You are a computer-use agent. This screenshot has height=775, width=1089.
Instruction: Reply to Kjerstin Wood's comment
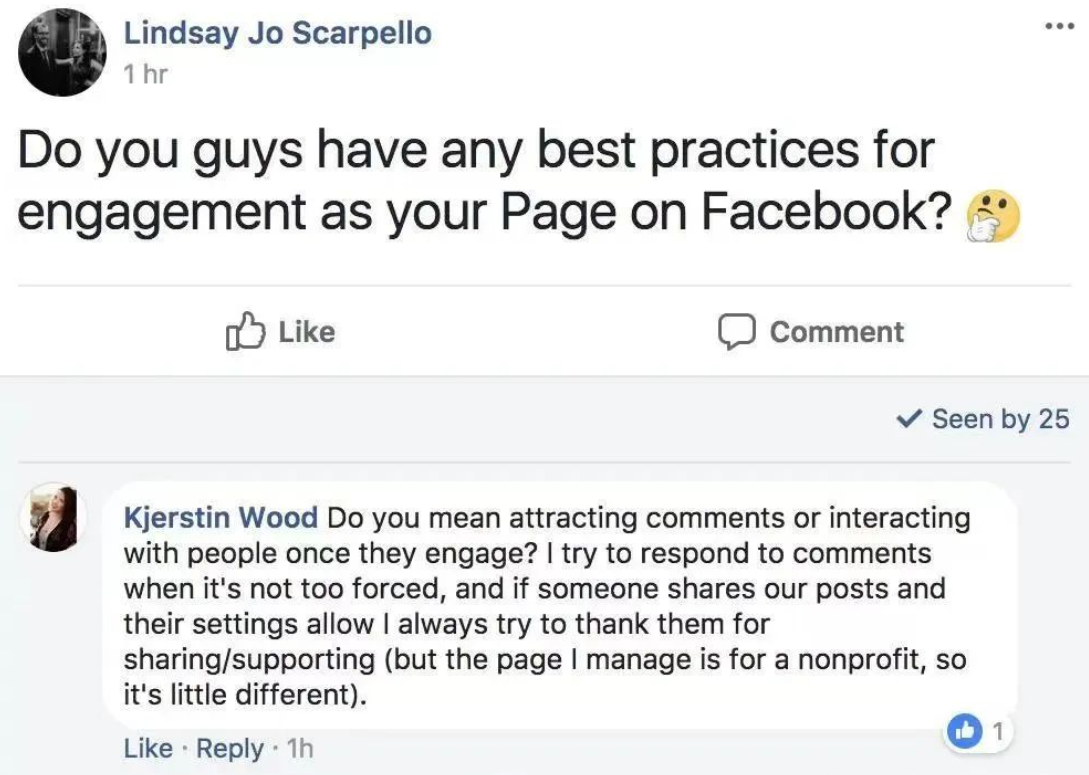(x=230, y=748)
